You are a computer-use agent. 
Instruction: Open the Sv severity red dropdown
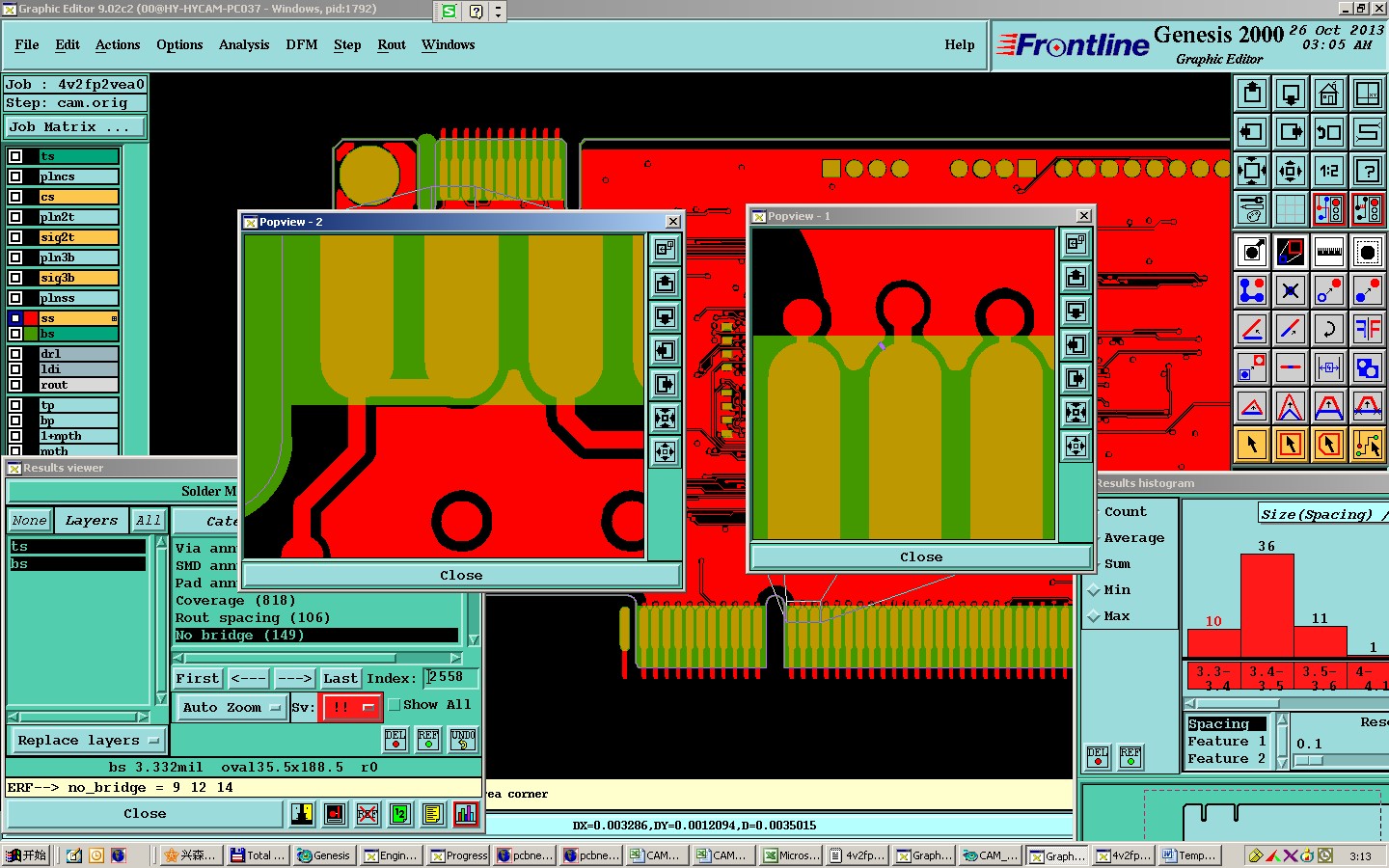click(352, 707)
